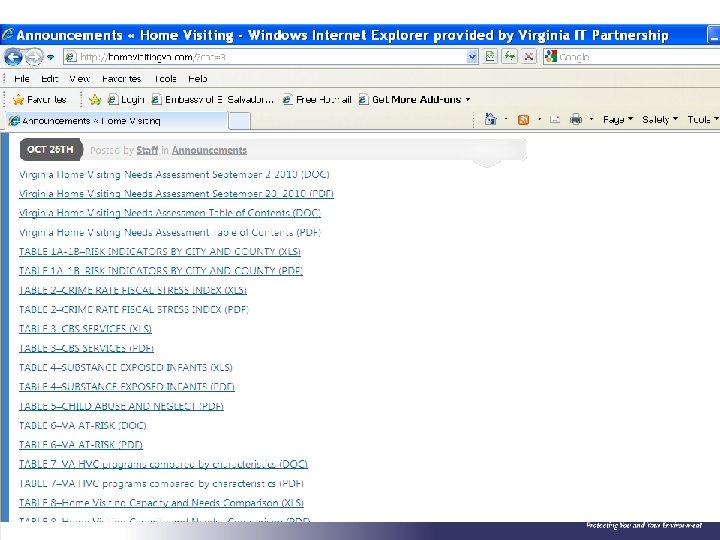The height and width of the screenshot is (540, 720).
Task: Open Needs Assessment September 20 2010 PDF
Action: click(176, 194)
